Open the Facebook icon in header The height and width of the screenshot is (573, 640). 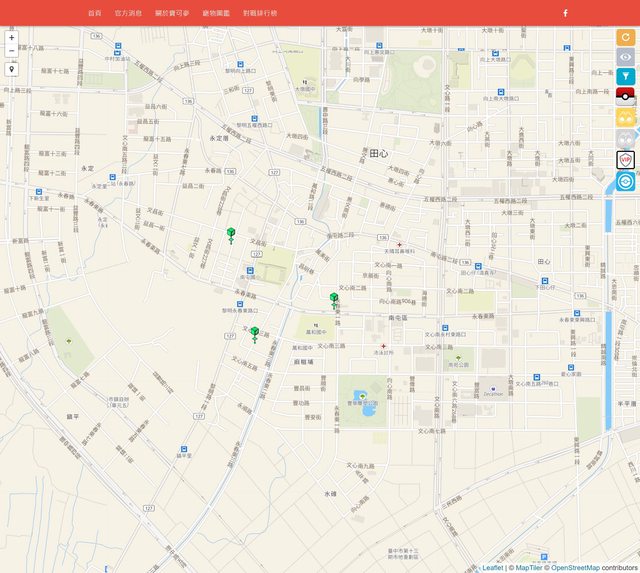[565, 13]
